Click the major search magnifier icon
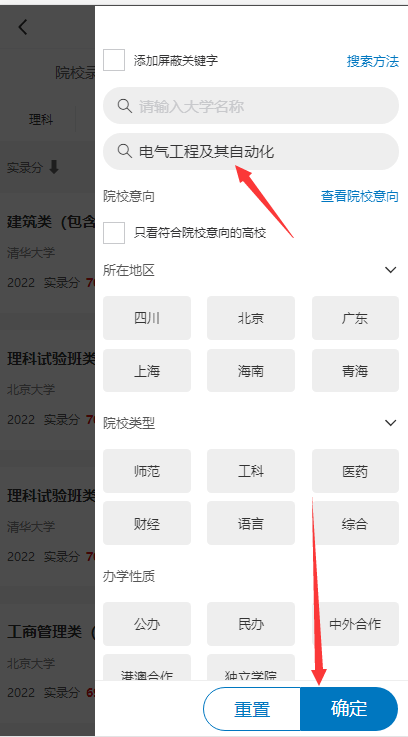 [x=124, y=151]
